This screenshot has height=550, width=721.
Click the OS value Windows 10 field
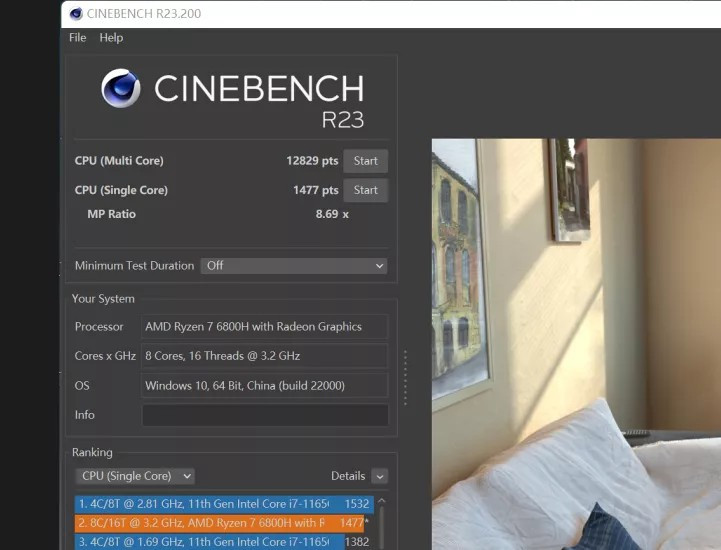tap(264, 385)
